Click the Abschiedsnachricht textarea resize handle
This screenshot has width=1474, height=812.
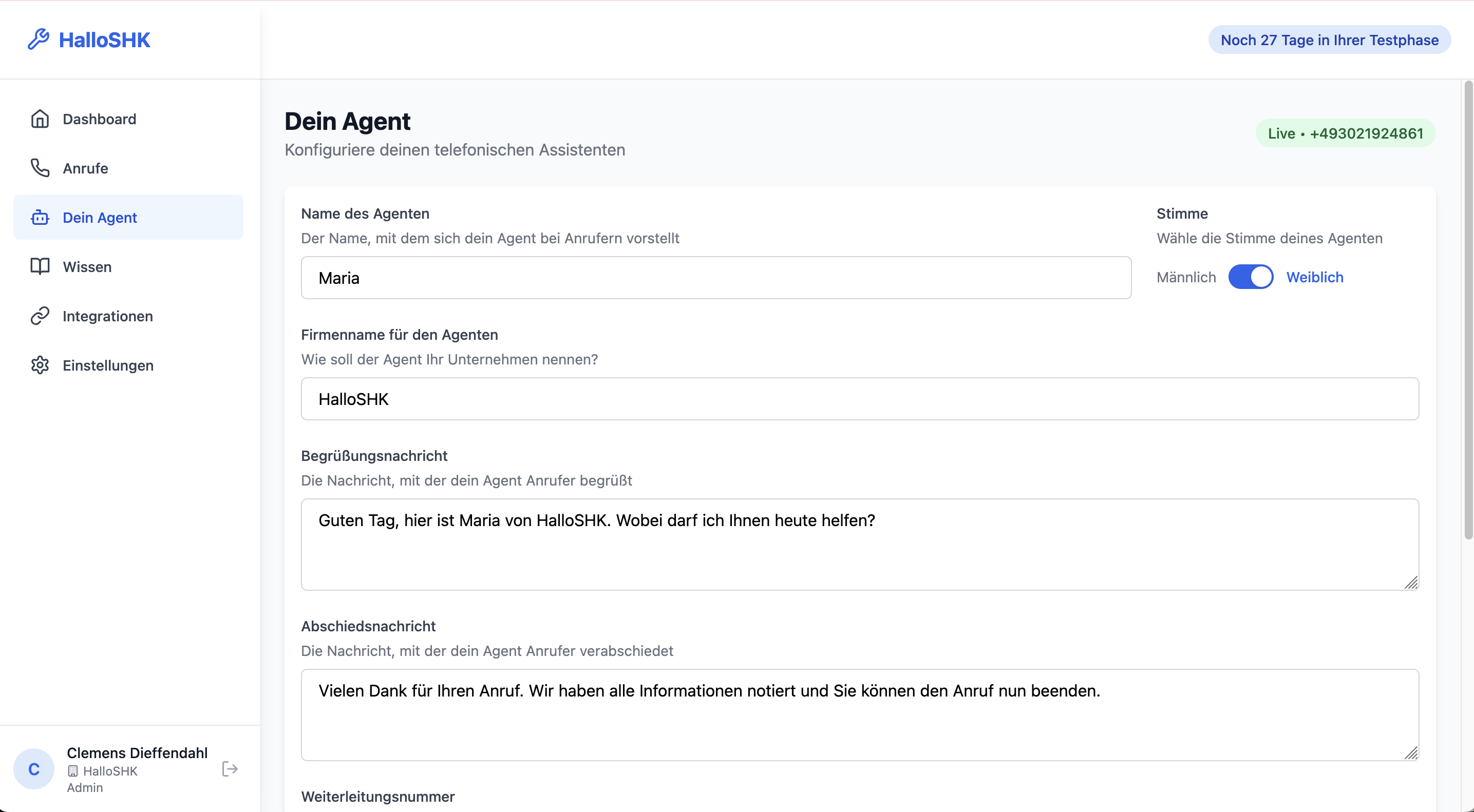[x=1412, y=752]
